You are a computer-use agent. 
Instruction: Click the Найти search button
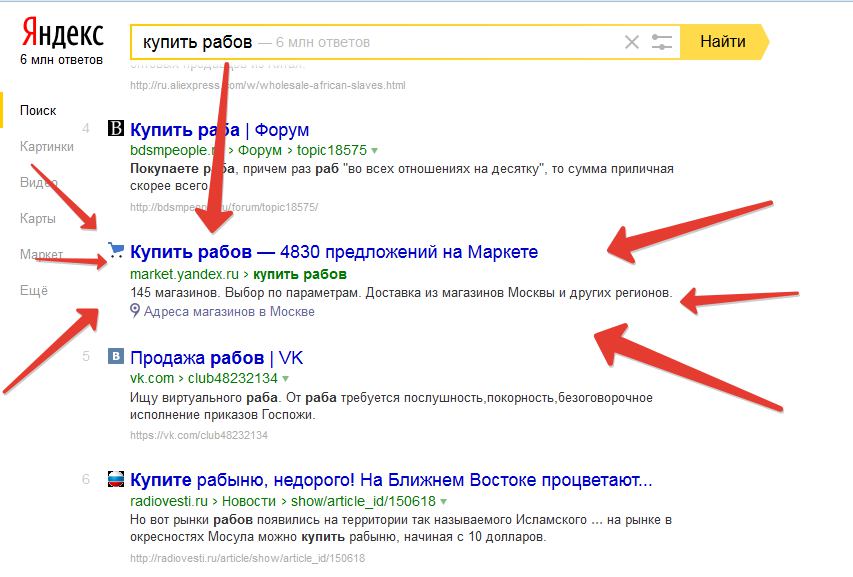tap(724, 41)
